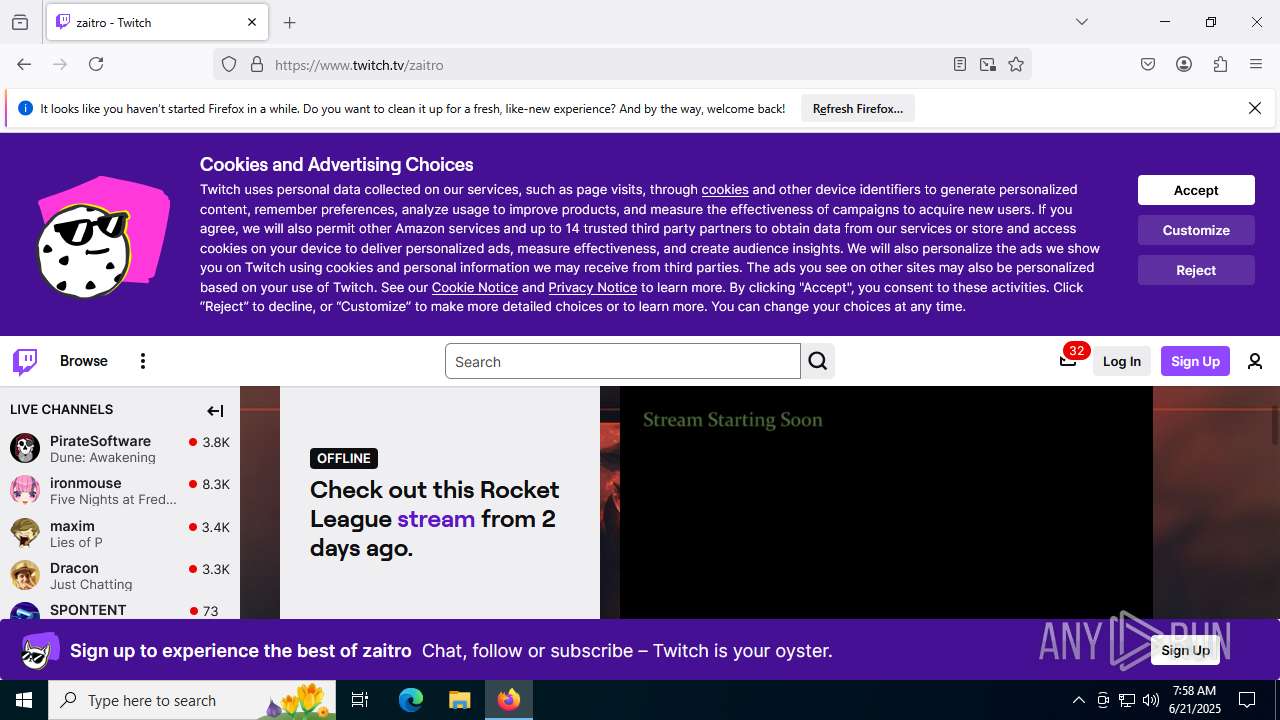The width and height of the screenshot is (1280, 720).
Task: Open Firefox tracking protection shield
Action: coord(229,64)
